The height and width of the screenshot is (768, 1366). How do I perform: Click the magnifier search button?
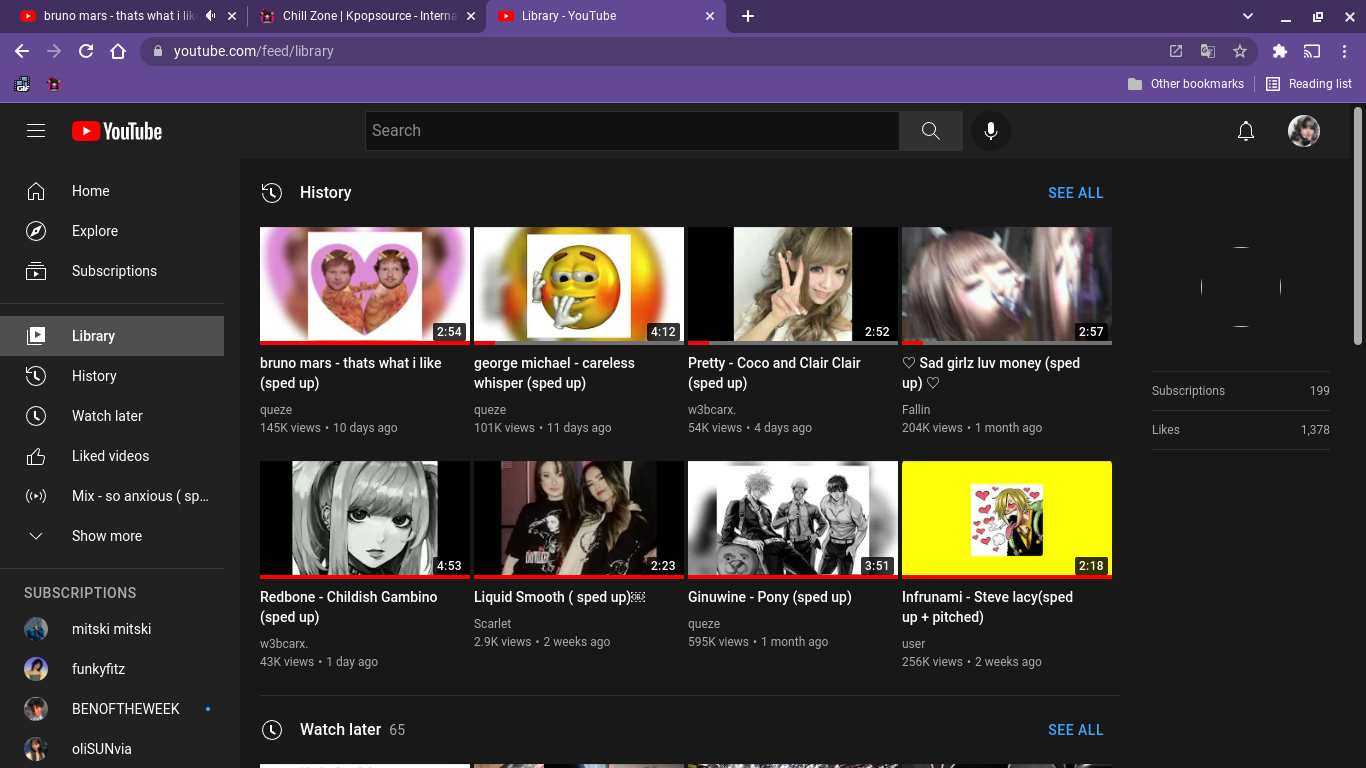coord(931,131)
